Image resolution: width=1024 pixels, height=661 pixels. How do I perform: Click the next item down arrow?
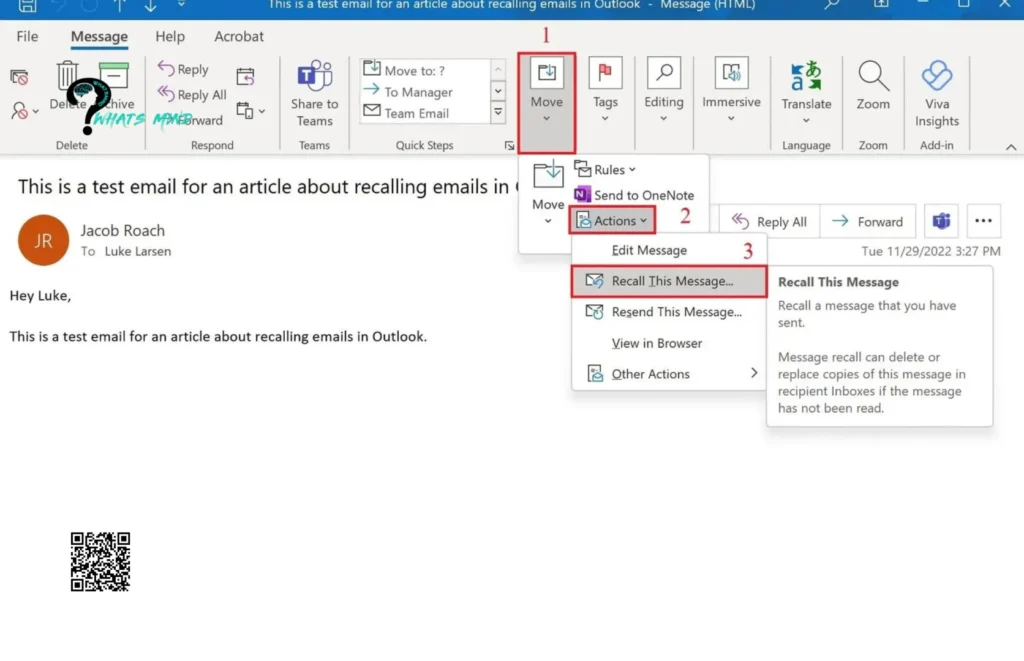[x=151, y=6]
